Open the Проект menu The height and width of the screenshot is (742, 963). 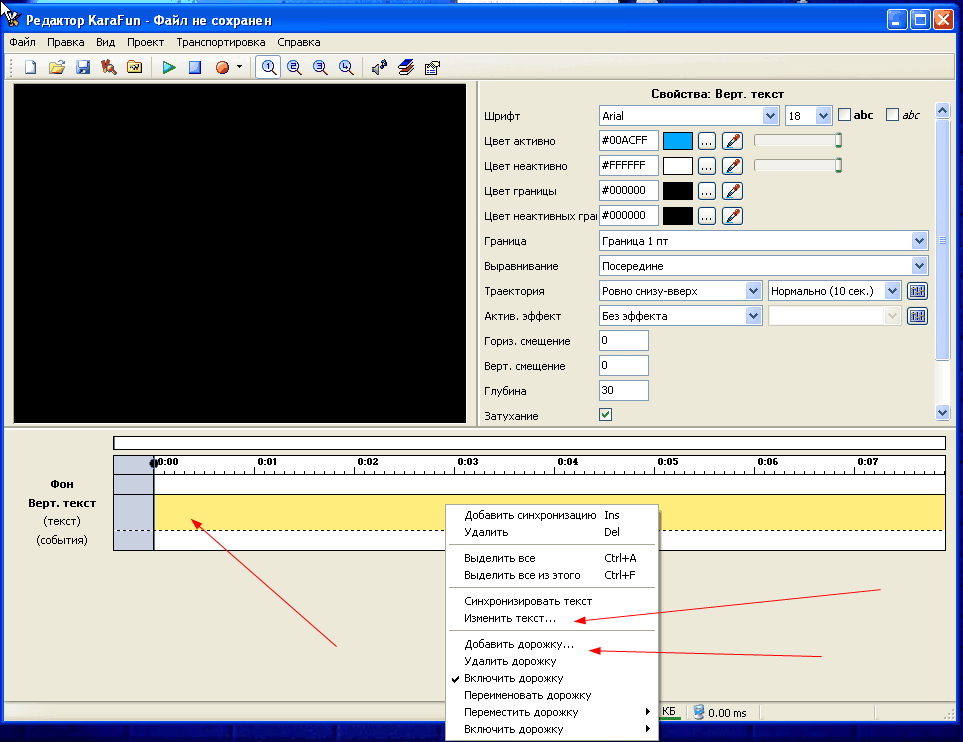(x=146, y=42)
